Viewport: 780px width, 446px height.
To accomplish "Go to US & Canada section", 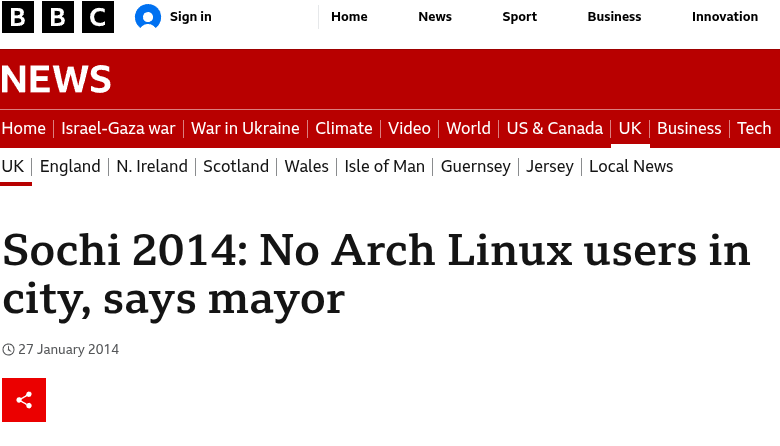I will point(555,128).
